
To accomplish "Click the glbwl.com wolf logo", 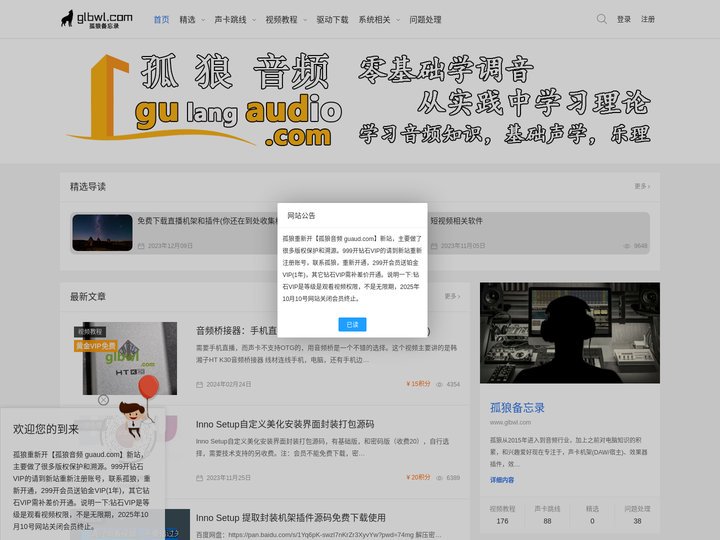I will click(96, 19).
